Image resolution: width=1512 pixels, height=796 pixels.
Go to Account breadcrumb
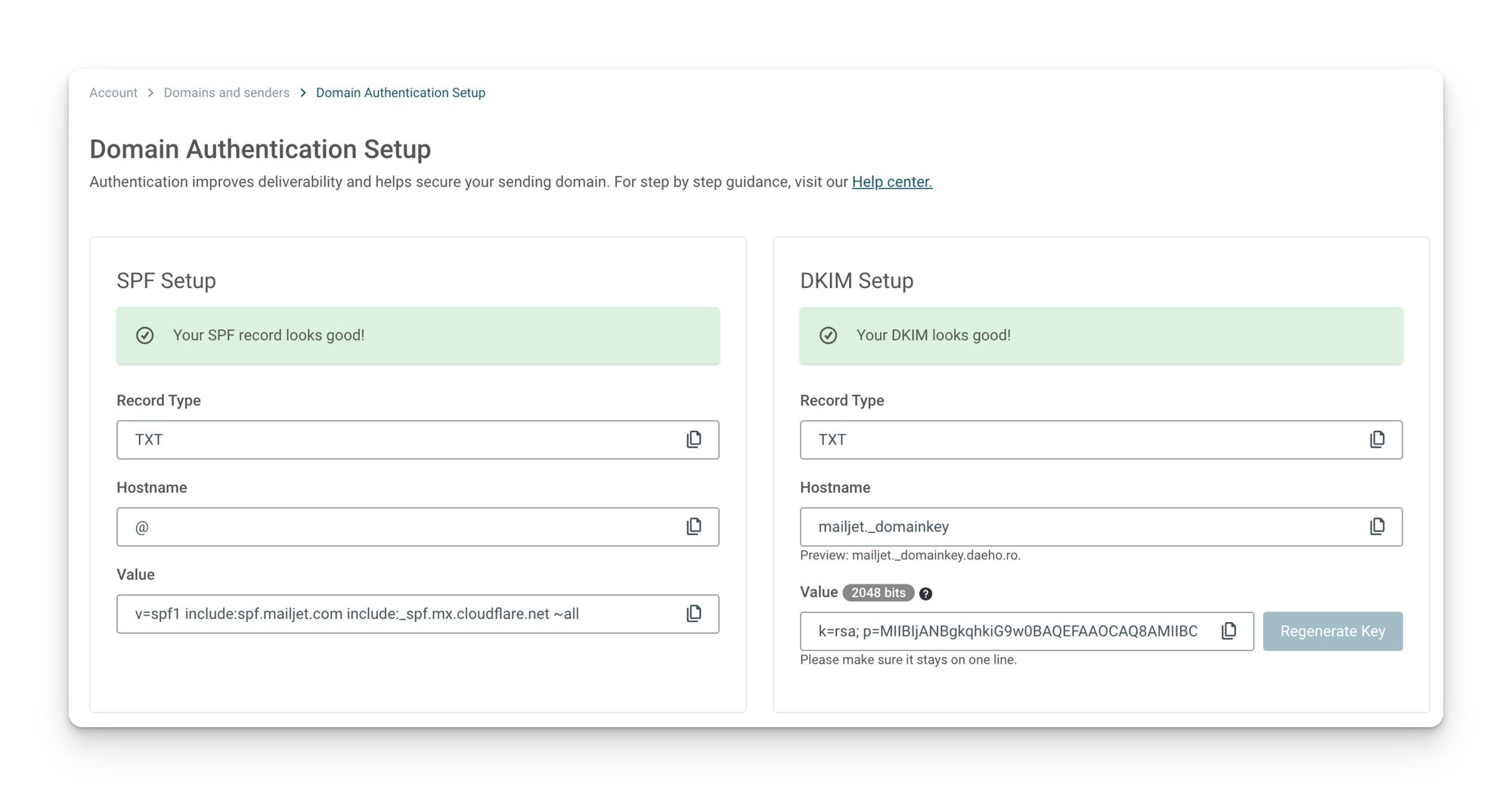tap(113, 93)
